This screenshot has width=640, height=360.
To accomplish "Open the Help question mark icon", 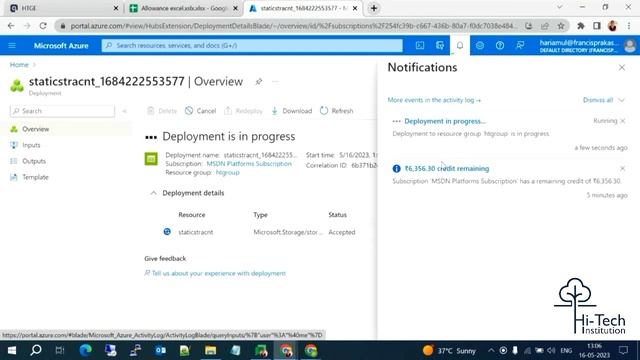I will tap(500, 45).
